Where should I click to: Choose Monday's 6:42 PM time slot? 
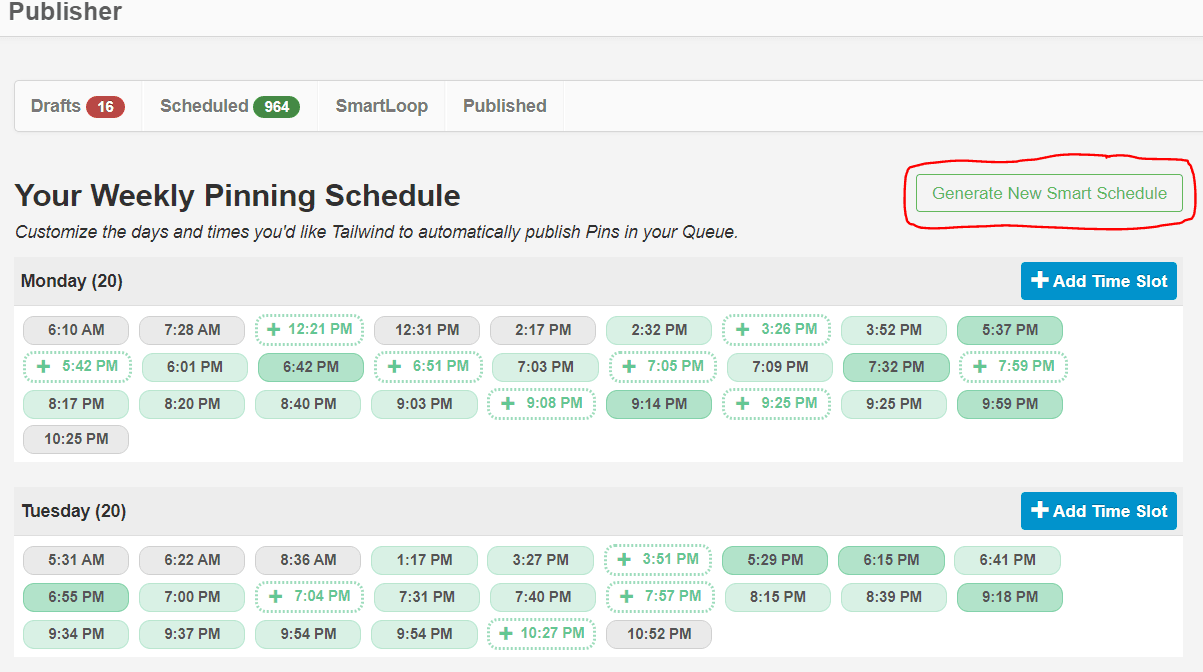point(311,367)
